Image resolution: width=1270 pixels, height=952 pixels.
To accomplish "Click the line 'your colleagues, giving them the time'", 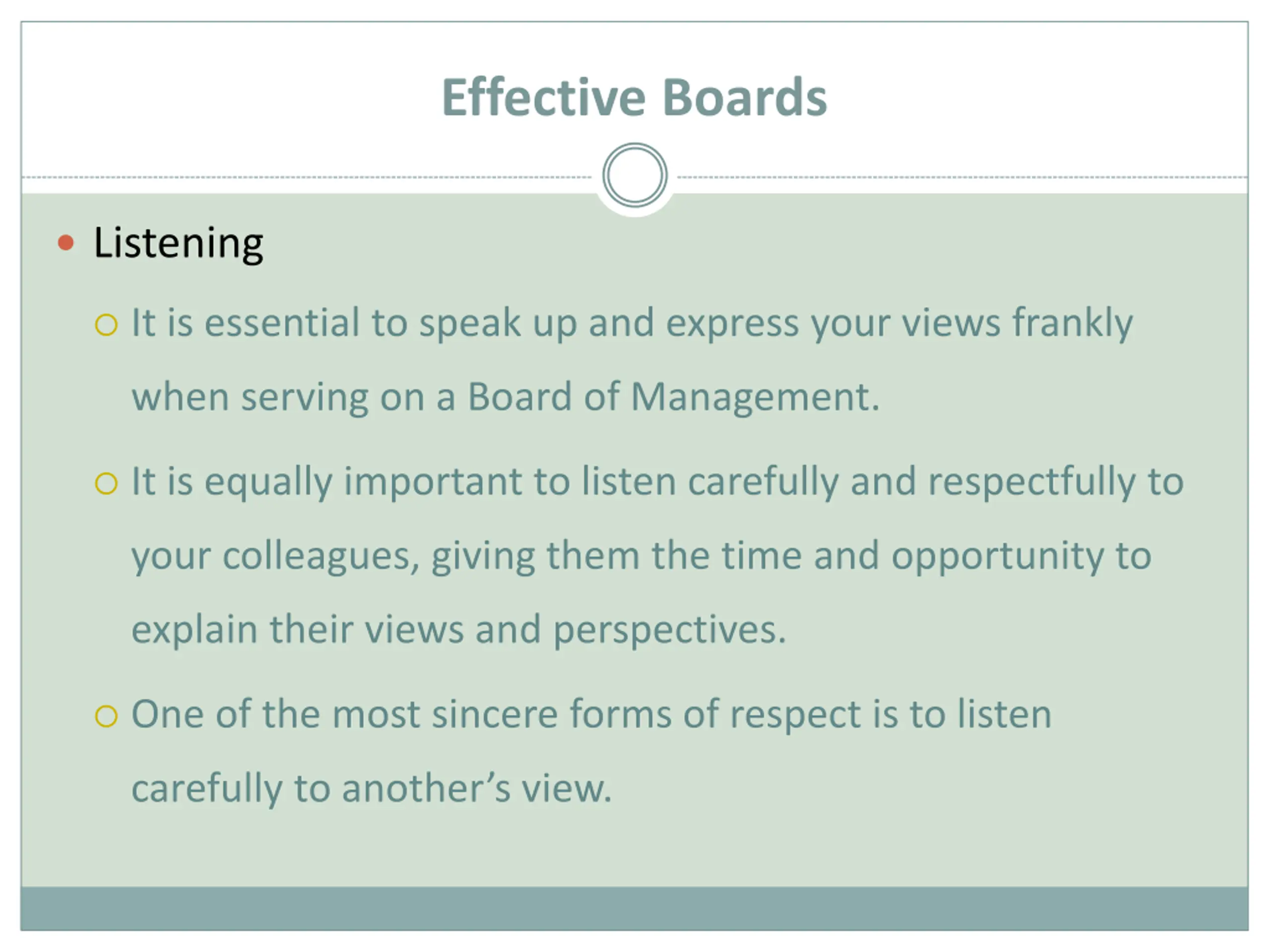I will tap(641, 557).
